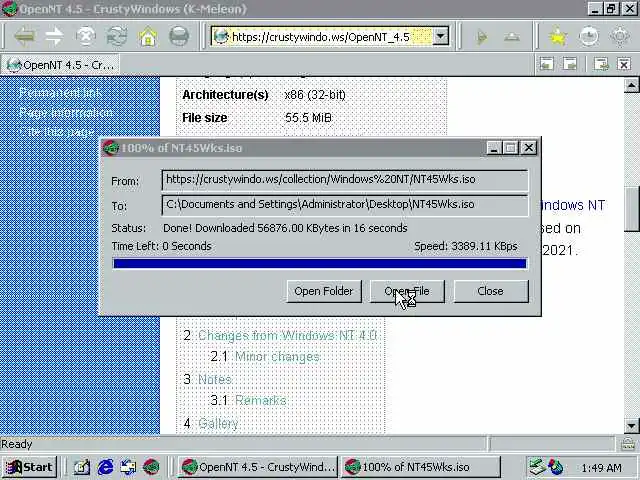Image resolution: width=640 pixels, height=480 pixels.
Task: Launch Internet Explorer from Quick Launch
Action: [105, 467]
